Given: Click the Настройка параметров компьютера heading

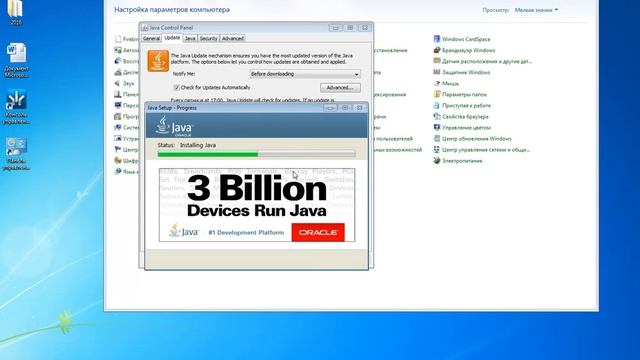Looking at the screenshot, I should click(x=172, y=9).
